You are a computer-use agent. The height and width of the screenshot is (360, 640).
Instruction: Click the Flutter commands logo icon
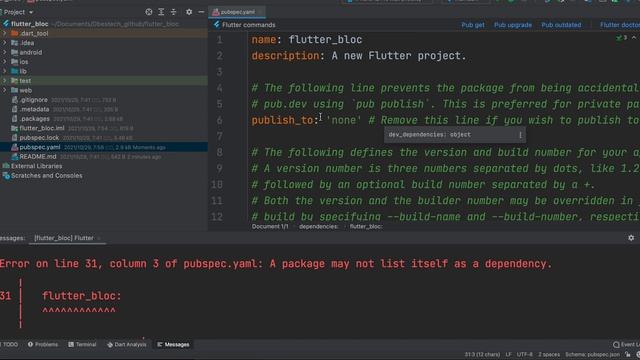tap(217, 25)
